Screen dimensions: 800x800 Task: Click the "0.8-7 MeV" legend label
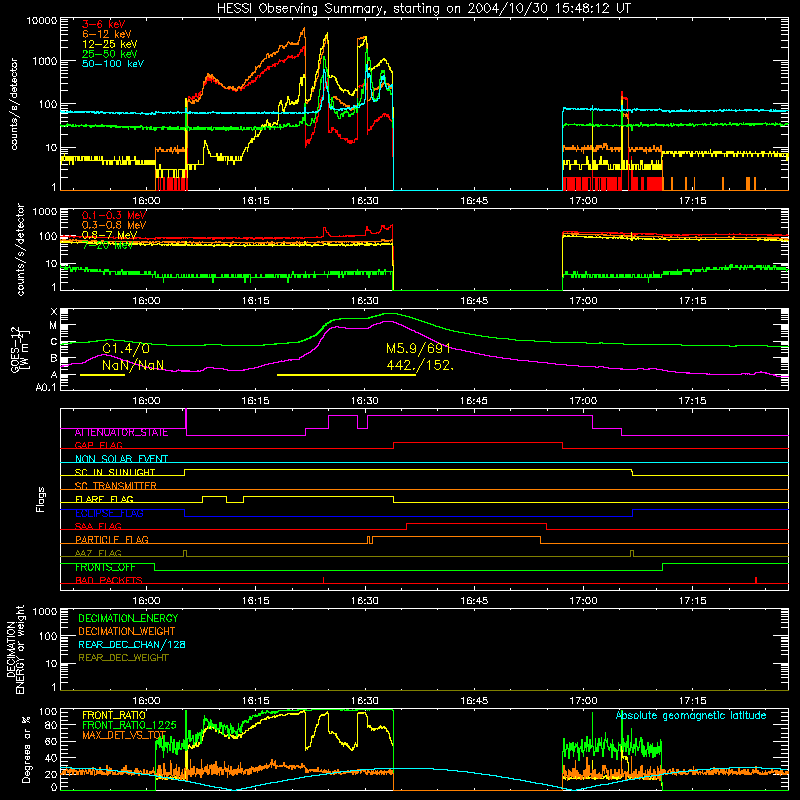pos(109,235)
